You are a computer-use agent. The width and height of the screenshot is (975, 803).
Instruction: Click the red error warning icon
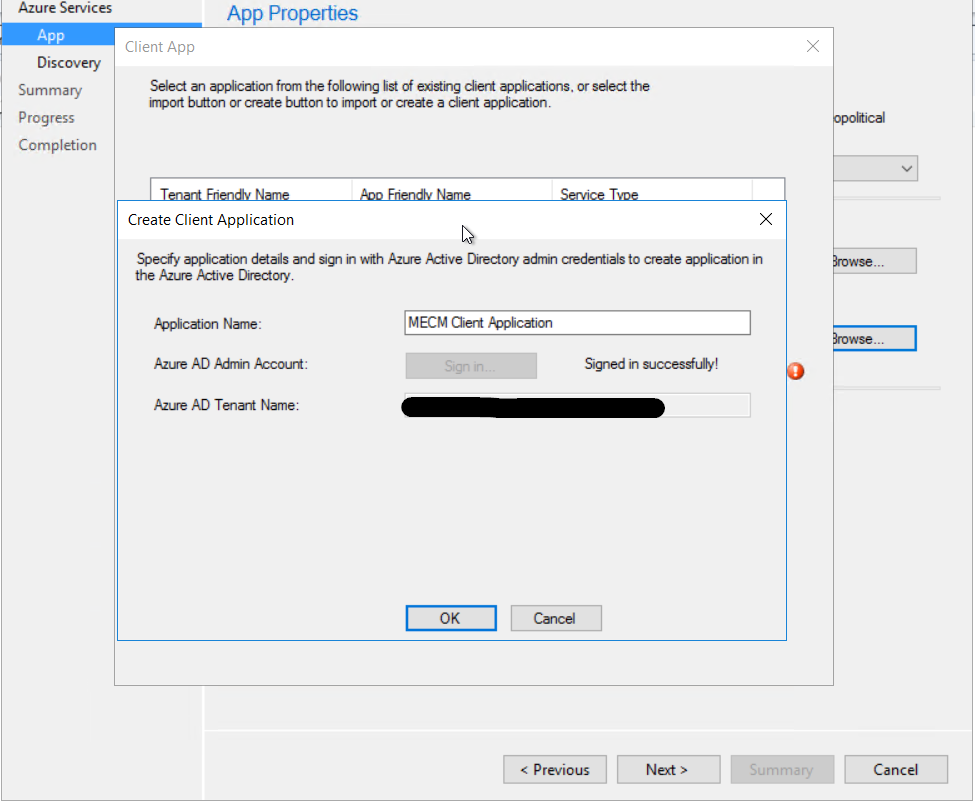click(796, 371)
